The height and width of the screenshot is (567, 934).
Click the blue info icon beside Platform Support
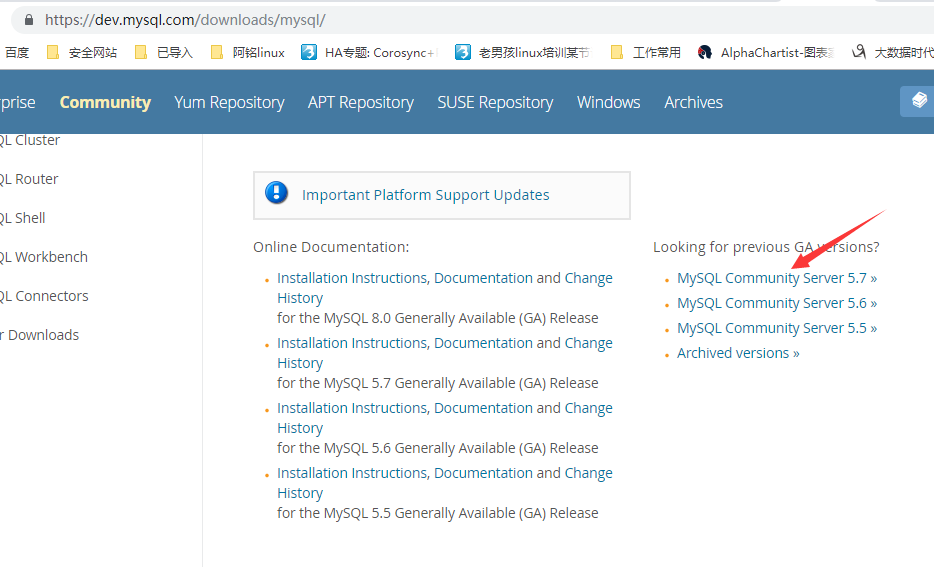pos(277,194)
